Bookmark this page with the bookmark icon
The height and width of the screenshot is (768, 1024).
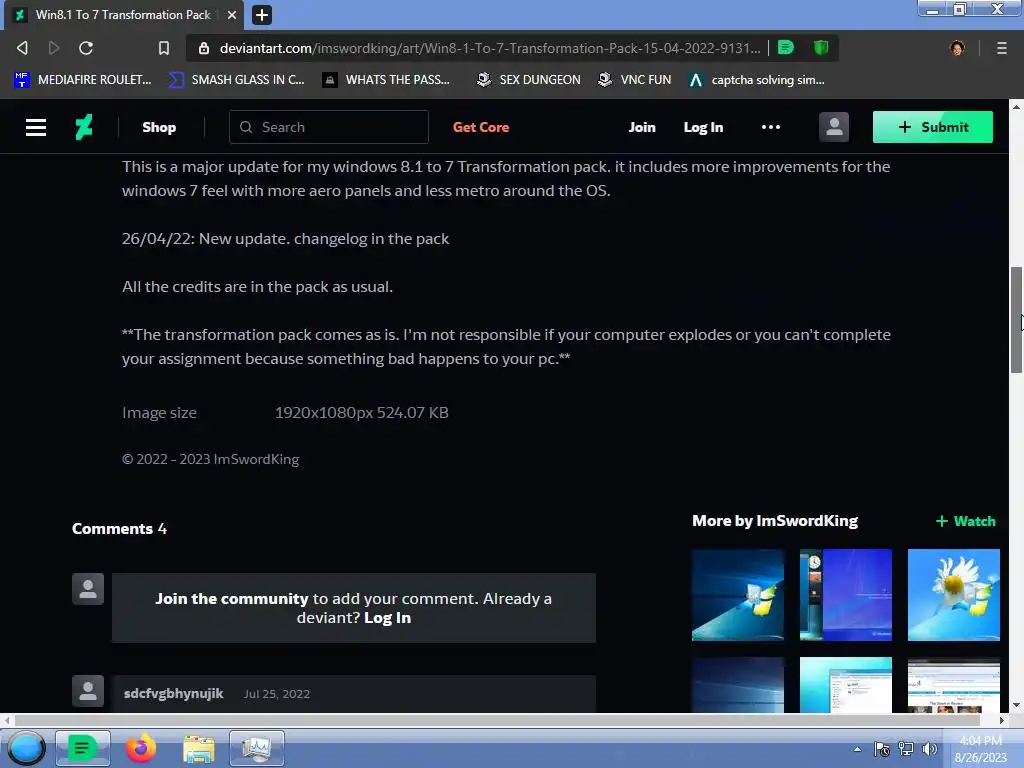(x=164, y=48)
